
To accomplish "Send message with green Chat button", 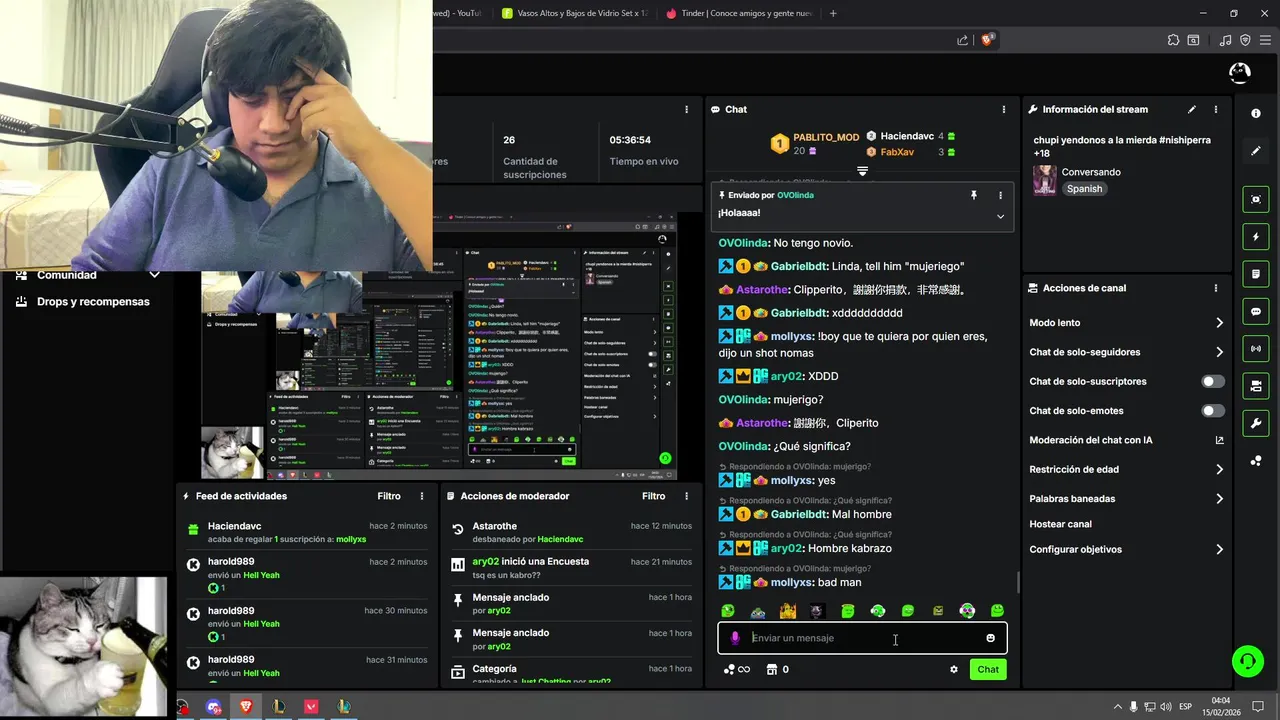I will pyautogui.click(x=988, y=669).
